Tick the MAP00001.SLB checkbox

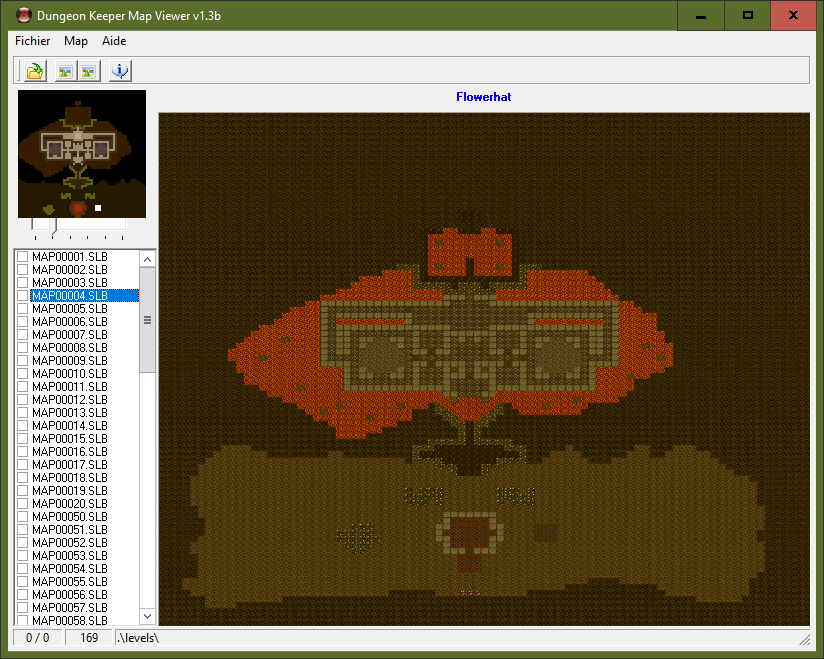[x=23, y=256]
